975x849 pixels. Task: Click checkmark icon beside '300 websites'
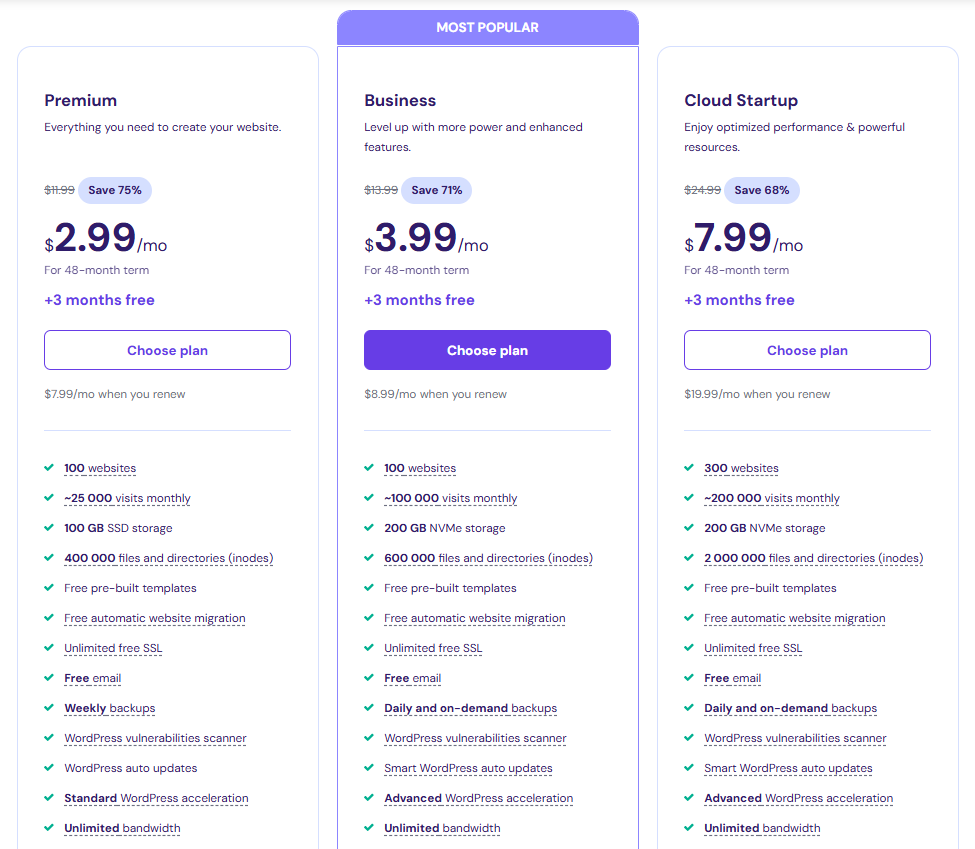tap(689, 467)
